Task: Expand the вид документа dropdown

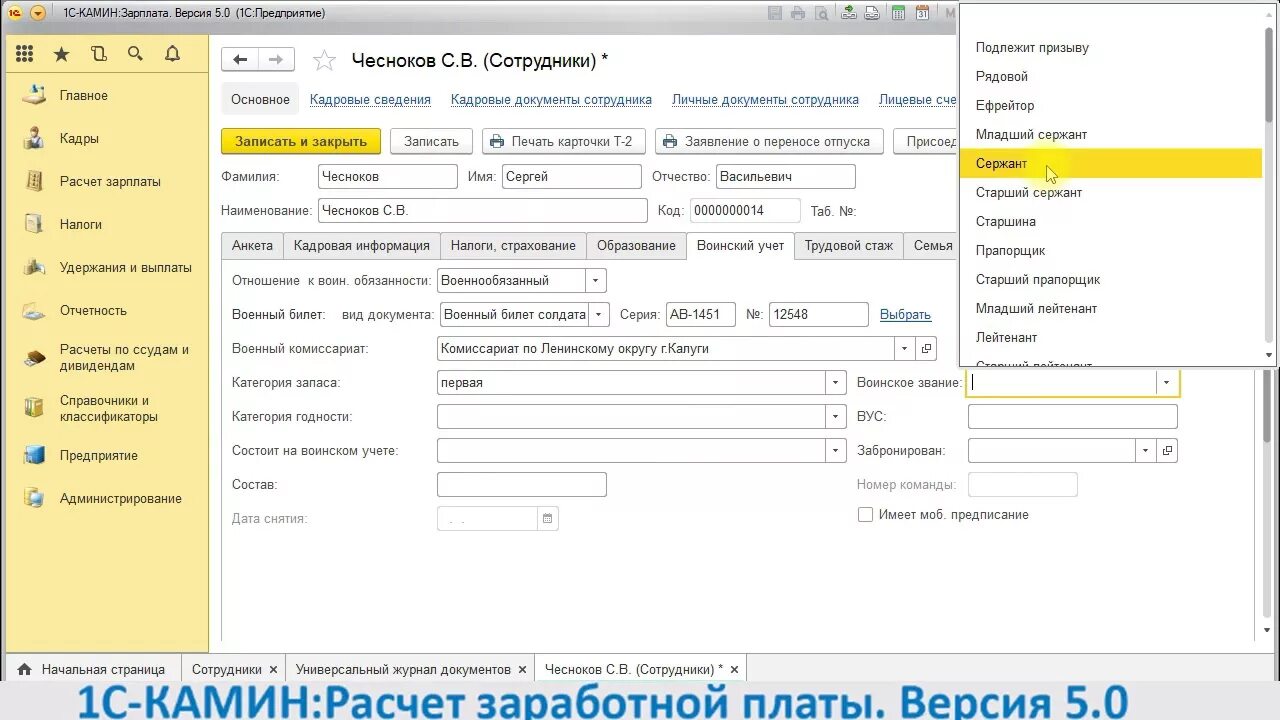Action: click(x=599, y=315)
